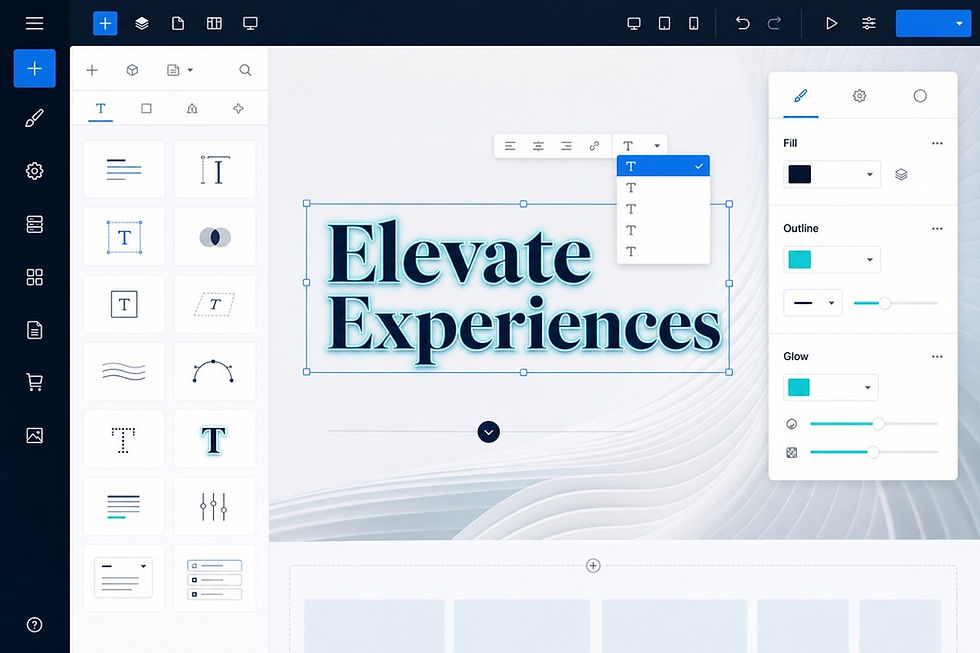980x653 pixels.
Task: Open the blue publish dropdown button
Action: pyautogui.click(x=933, y=24)
